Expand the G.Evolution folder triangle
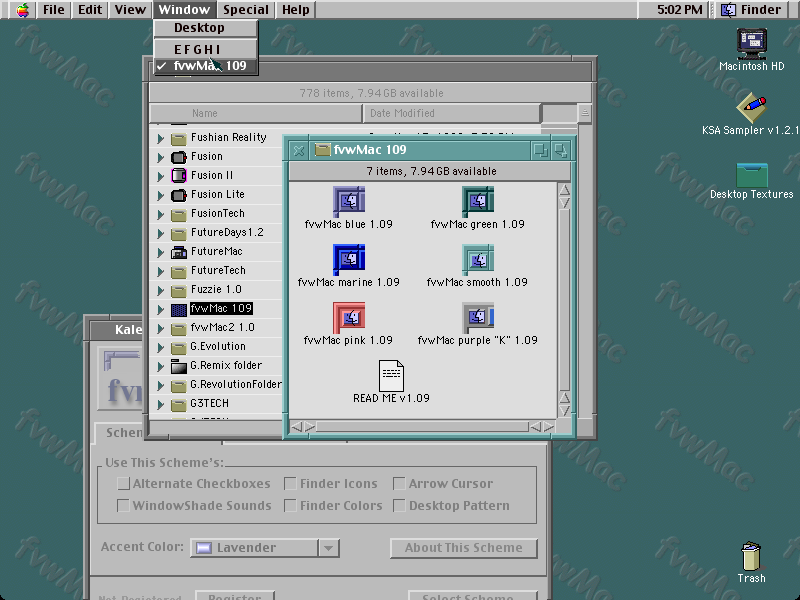800x600 pixels. click(x=160, y=347)
